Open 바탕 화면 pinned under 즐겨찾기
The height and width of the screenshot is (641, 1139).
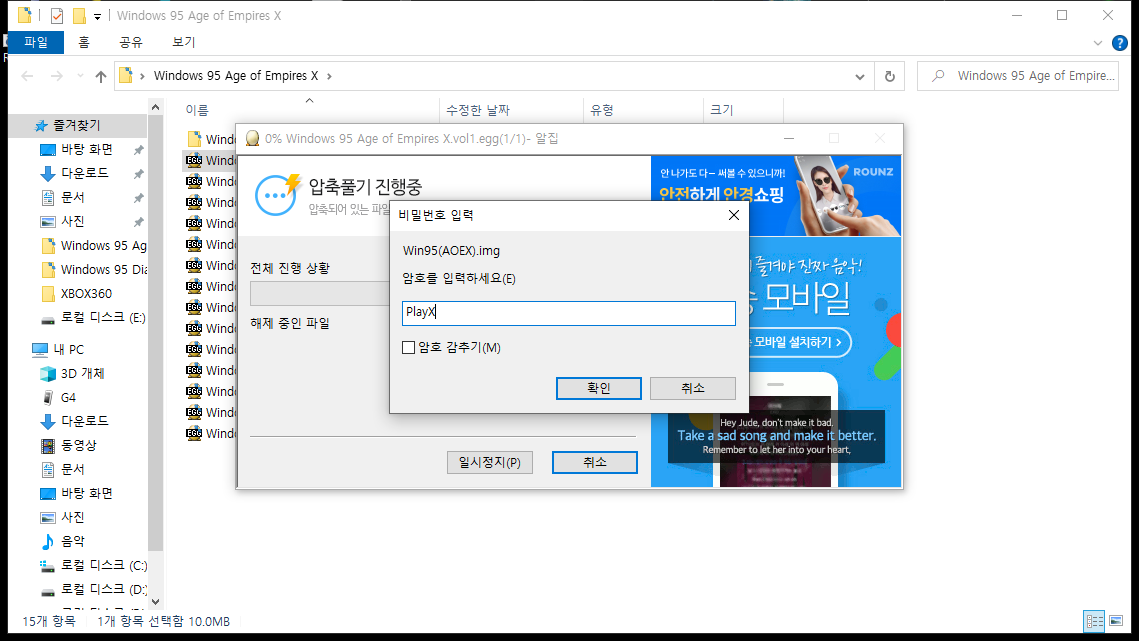86,149
